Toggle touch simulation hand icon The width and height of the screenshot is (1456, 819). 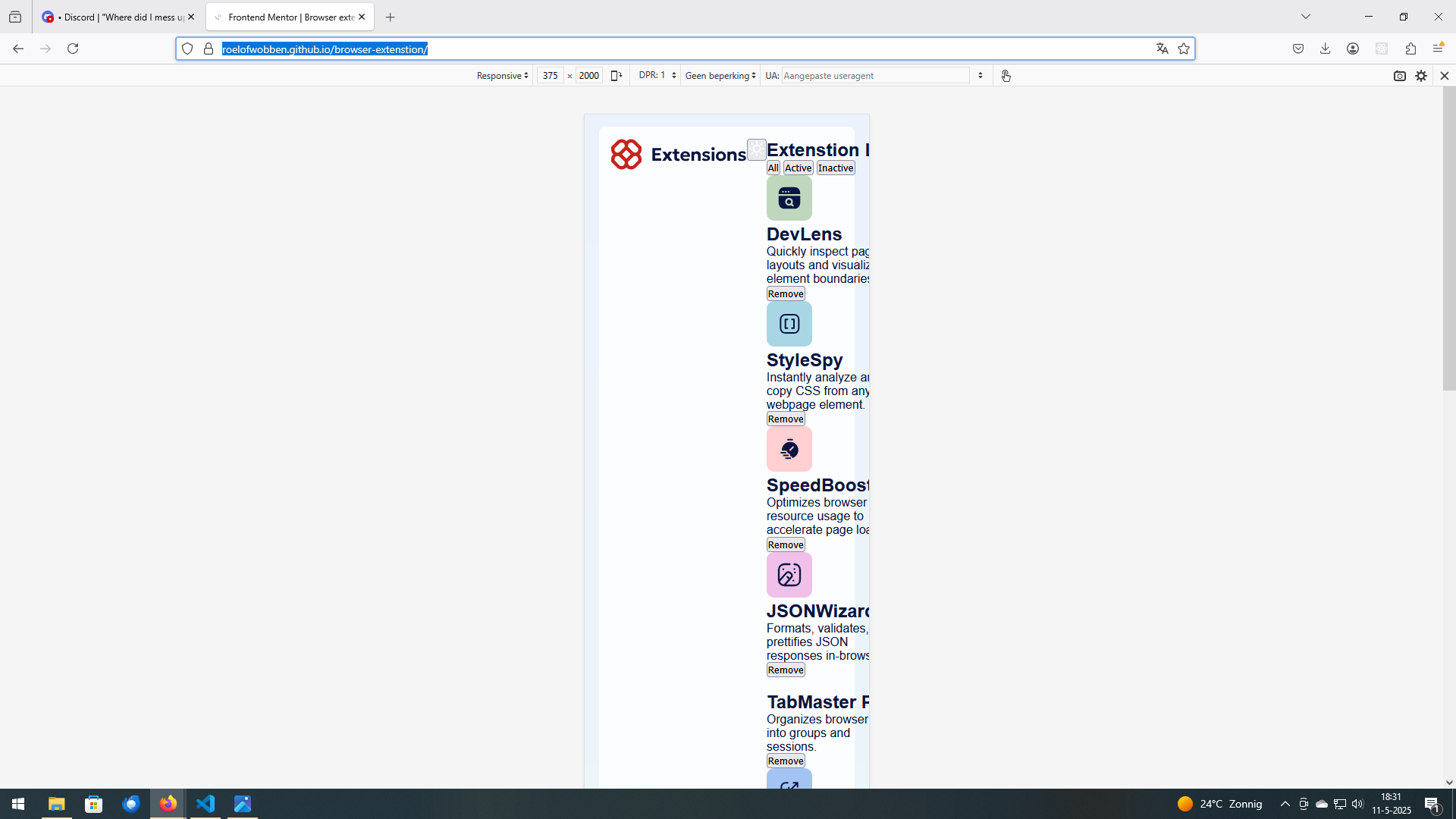(1006, 76)
